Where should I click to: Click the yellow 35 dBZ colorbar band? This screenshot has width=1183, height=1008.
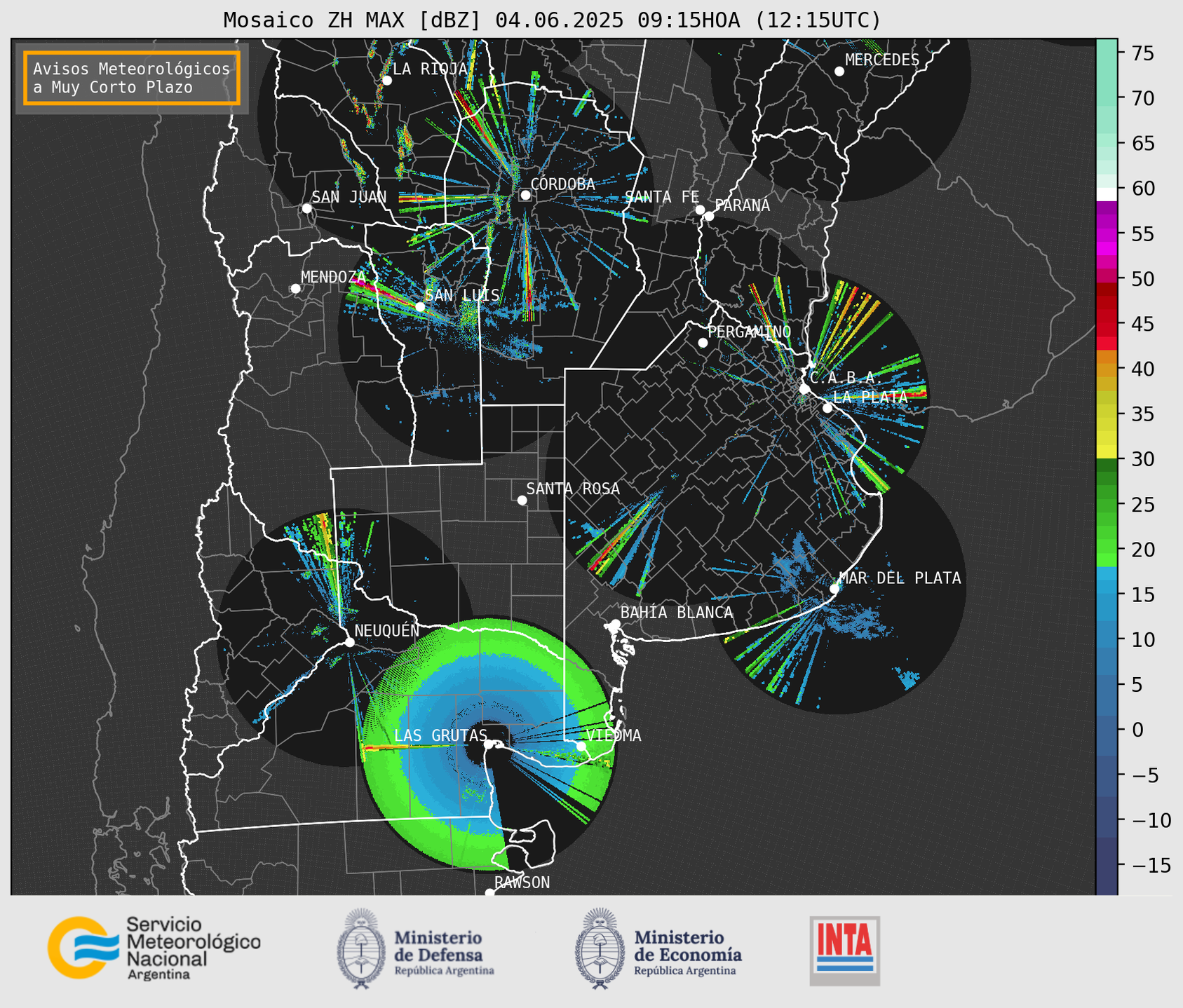click(x=1106, y=415)
